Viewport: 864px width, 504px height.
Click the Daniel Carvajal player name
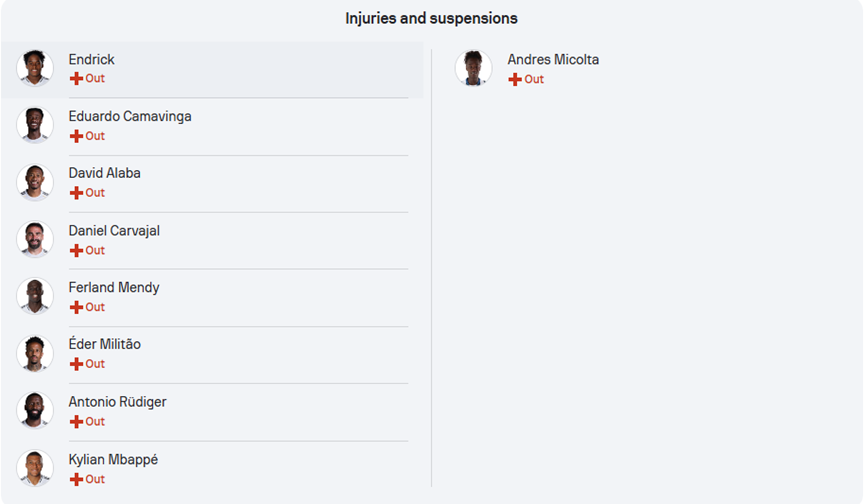pyautogui.click(x=114, y=230)
